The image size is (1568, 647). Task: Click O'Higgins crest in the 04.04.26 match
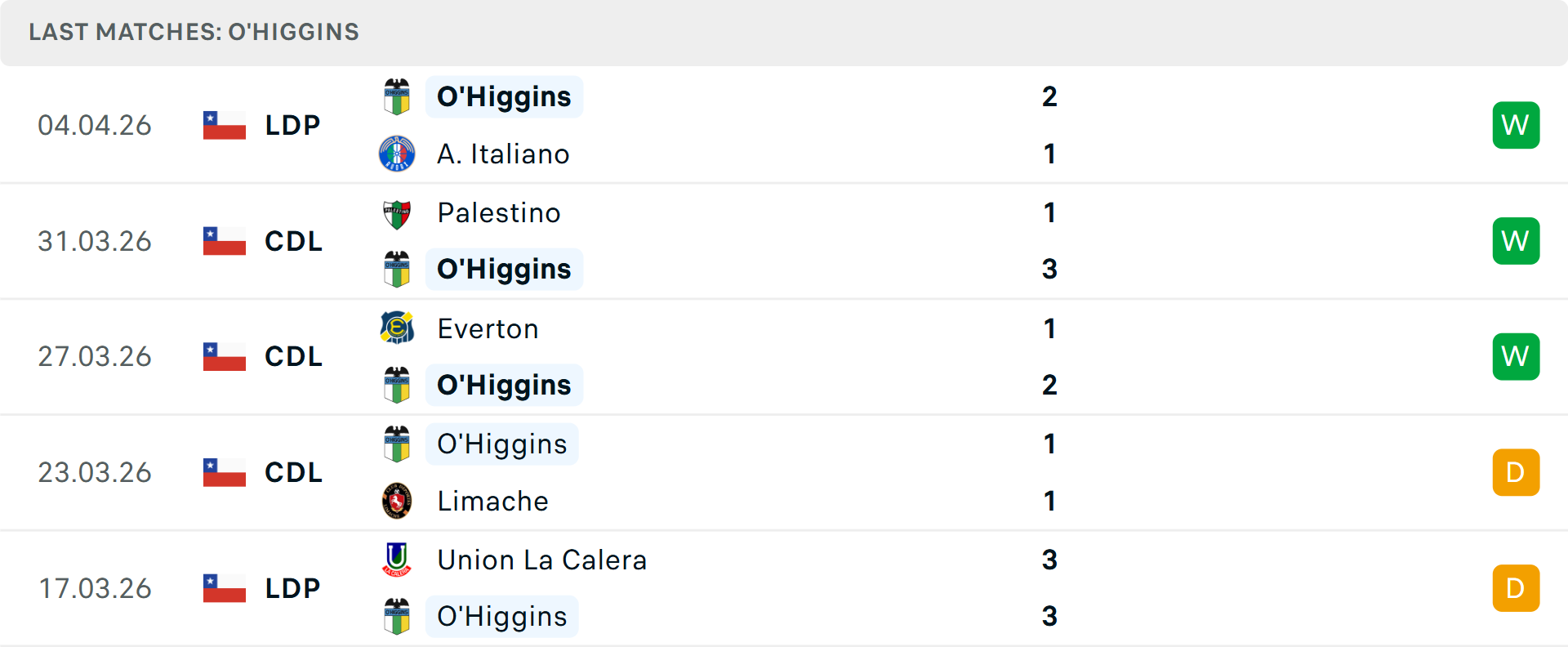pos(397,96)
